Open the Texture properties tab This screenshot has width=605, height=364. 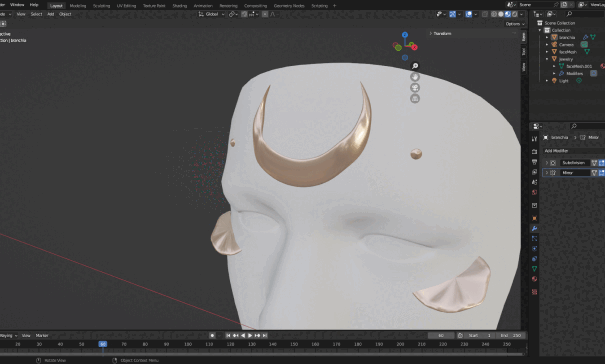click(534, 292)
